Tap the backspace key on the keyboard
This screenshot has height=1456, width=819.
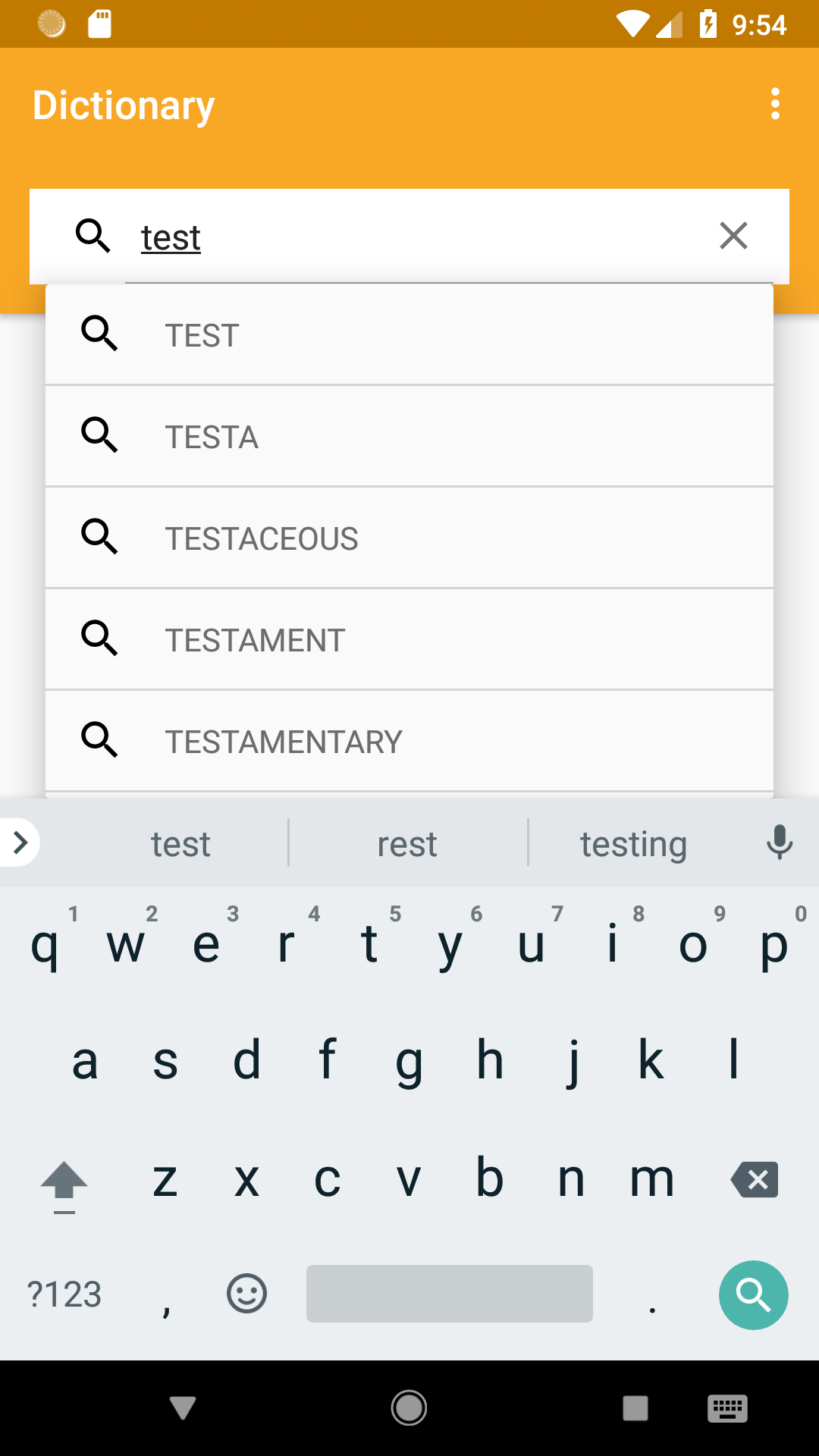(755, 1179)
